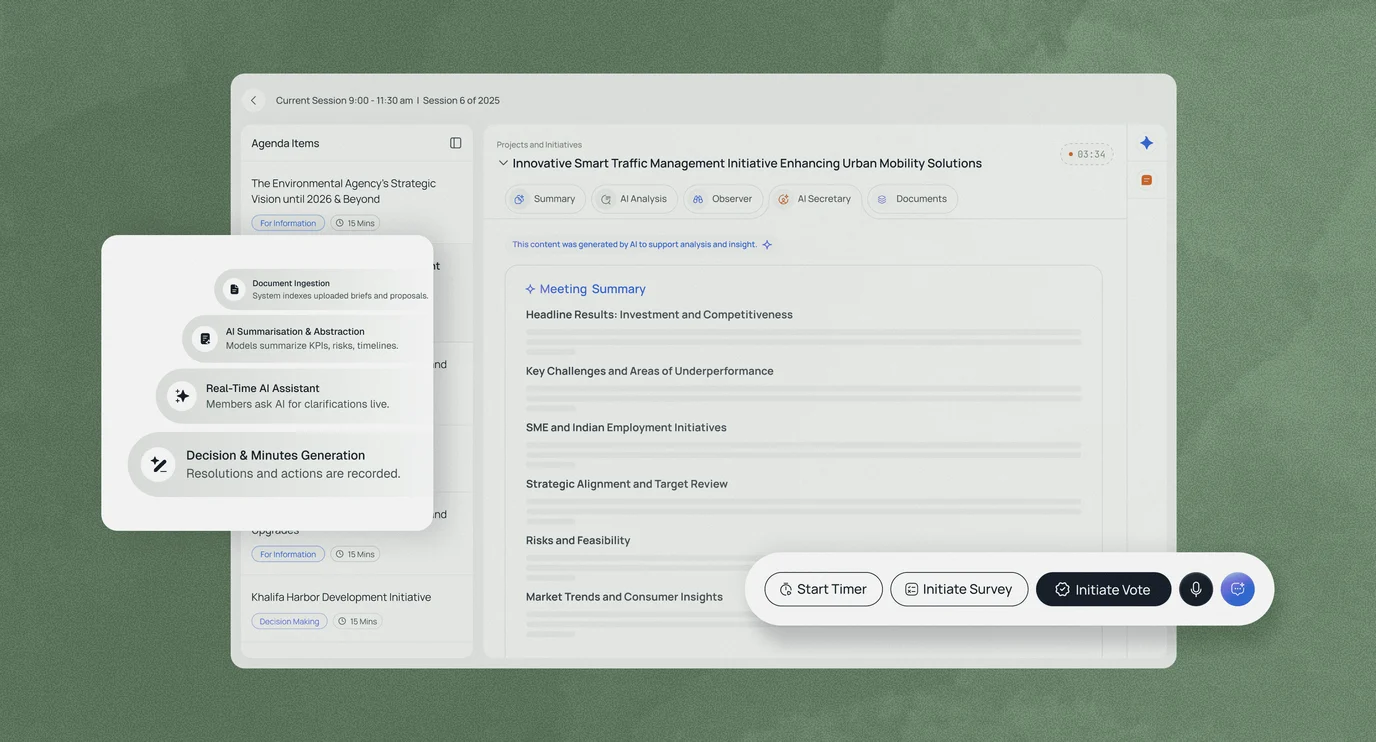Select the Strategic Alignment and Target Review heading
1376x742 pixels.
pos(627,484)
